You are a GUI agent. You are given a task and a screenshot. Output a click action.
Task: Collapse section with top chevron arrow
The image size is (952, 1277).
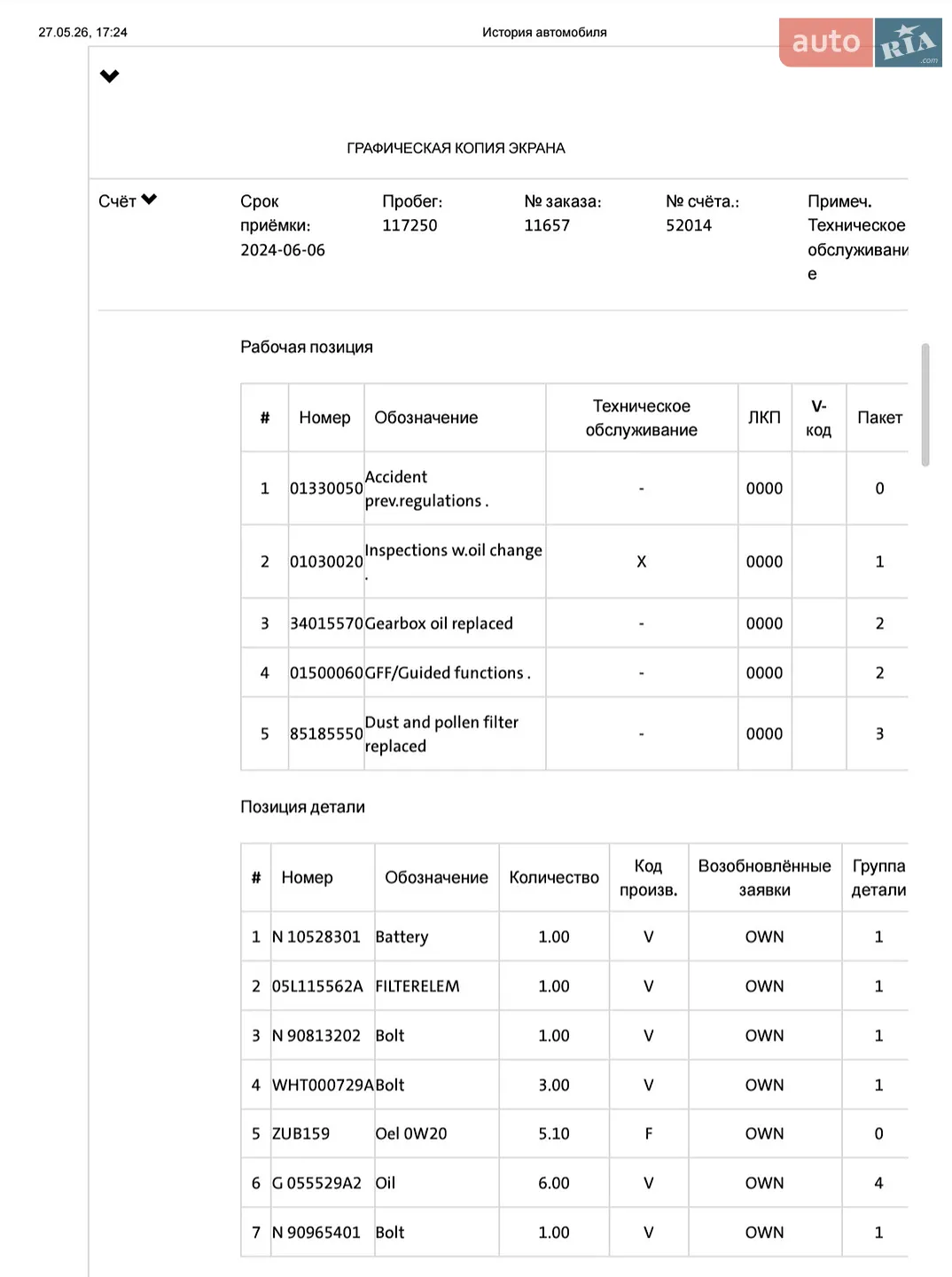pos(109,76)
